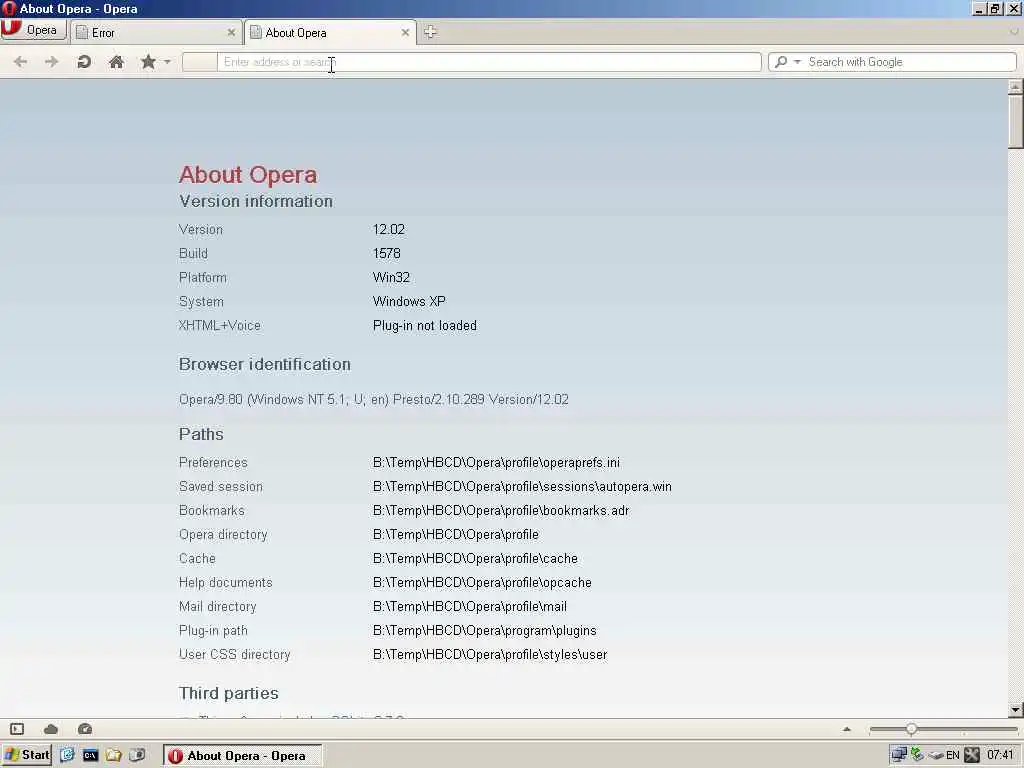Restore down the Opera window
The height and width of the screenshot is (768, 1024).
point(995,8)
